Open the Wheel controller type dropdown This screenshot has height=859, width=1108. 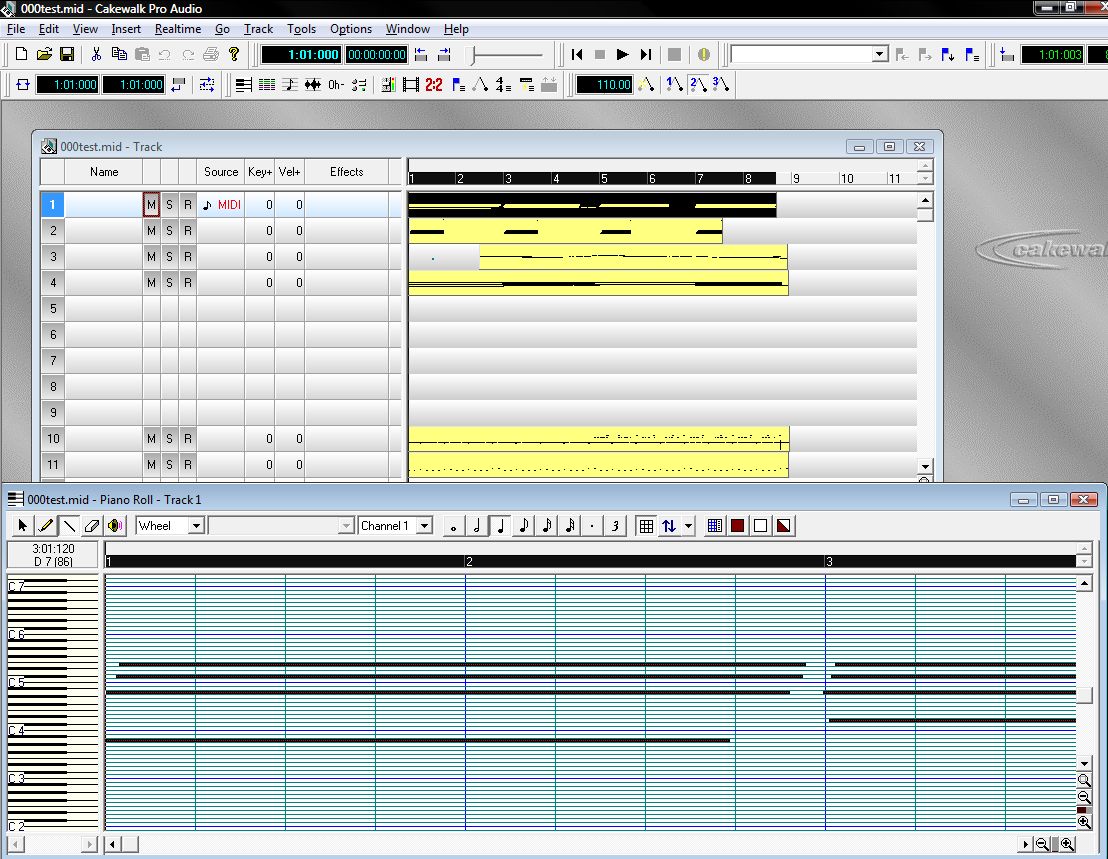click(196, 526)
